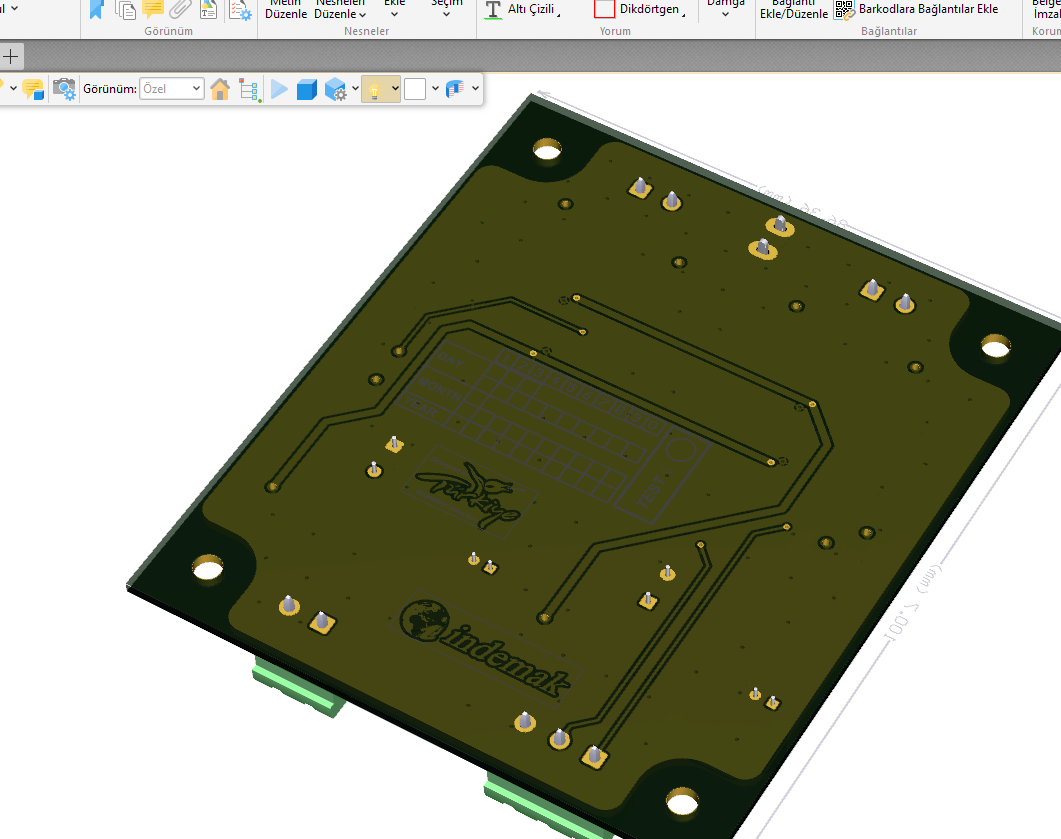Expand the render mode dropdown arrow
The height and width of the screenshot is (839, 1061).
point(355,89)
